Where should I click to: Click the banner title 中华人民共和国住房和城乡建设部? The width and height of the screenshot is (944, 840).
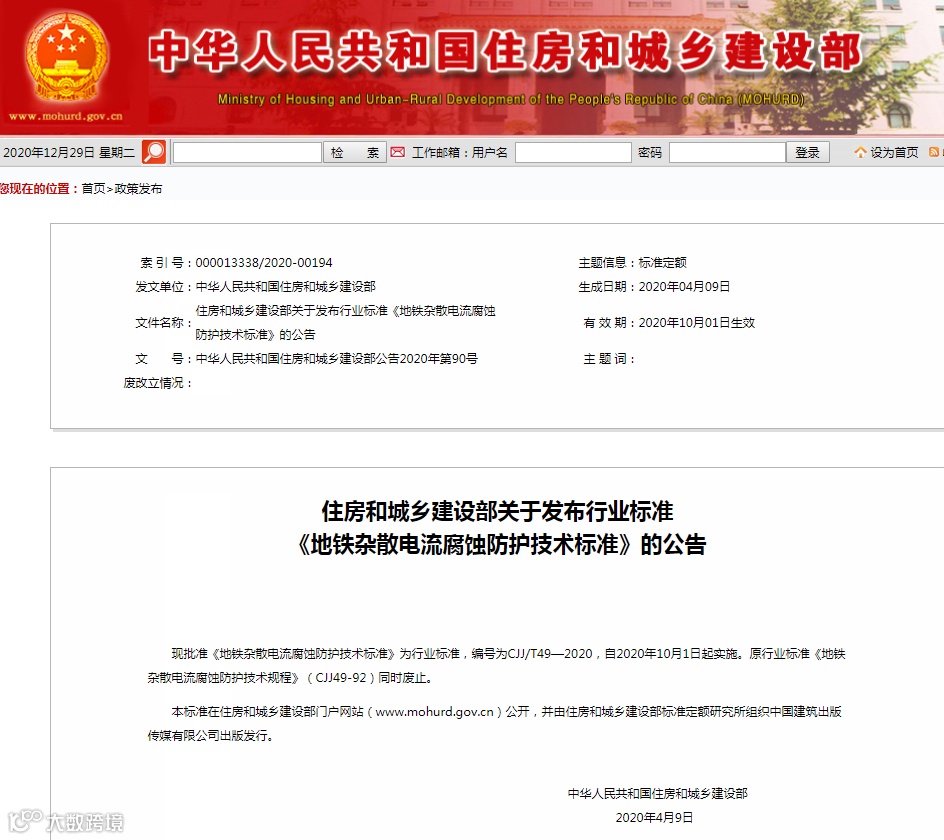[x=505, y=52]
